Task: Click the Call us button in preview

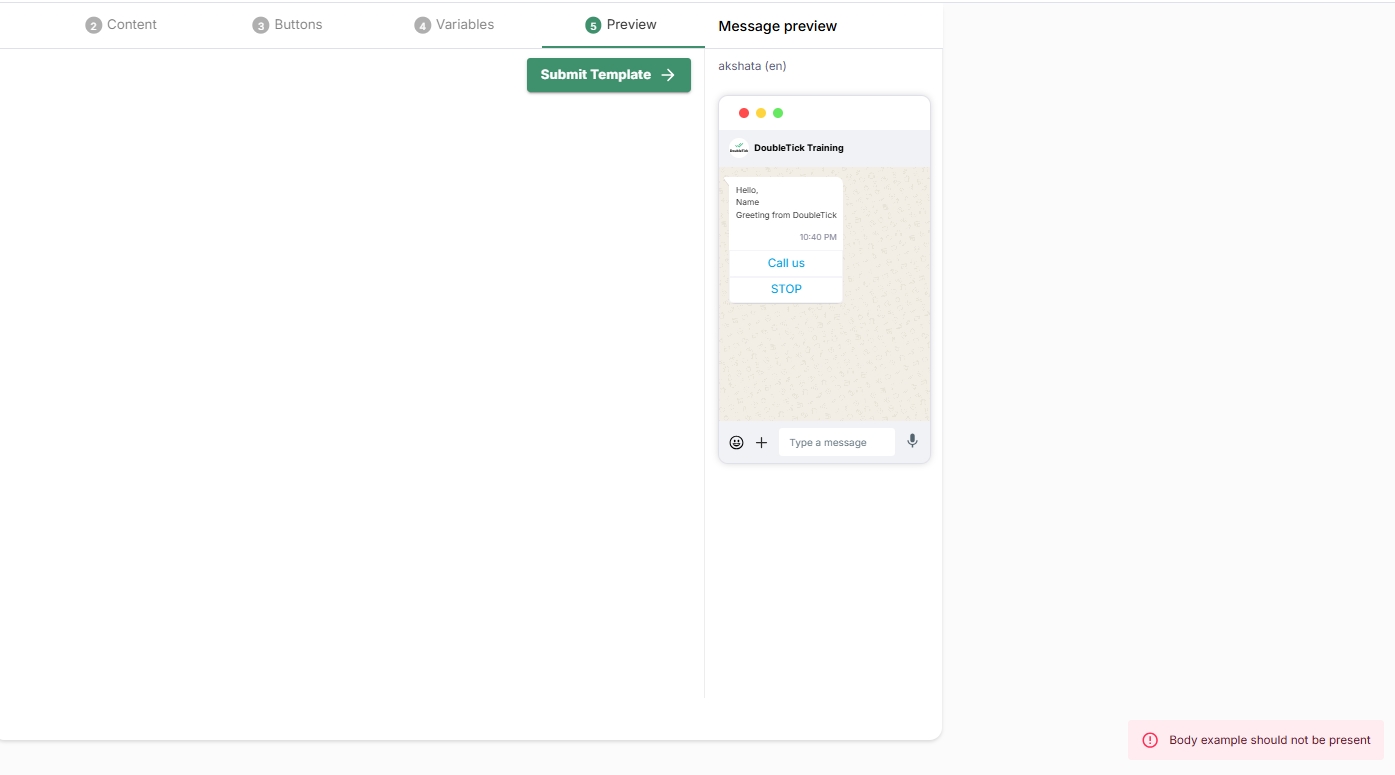Action: pos(786,263)
